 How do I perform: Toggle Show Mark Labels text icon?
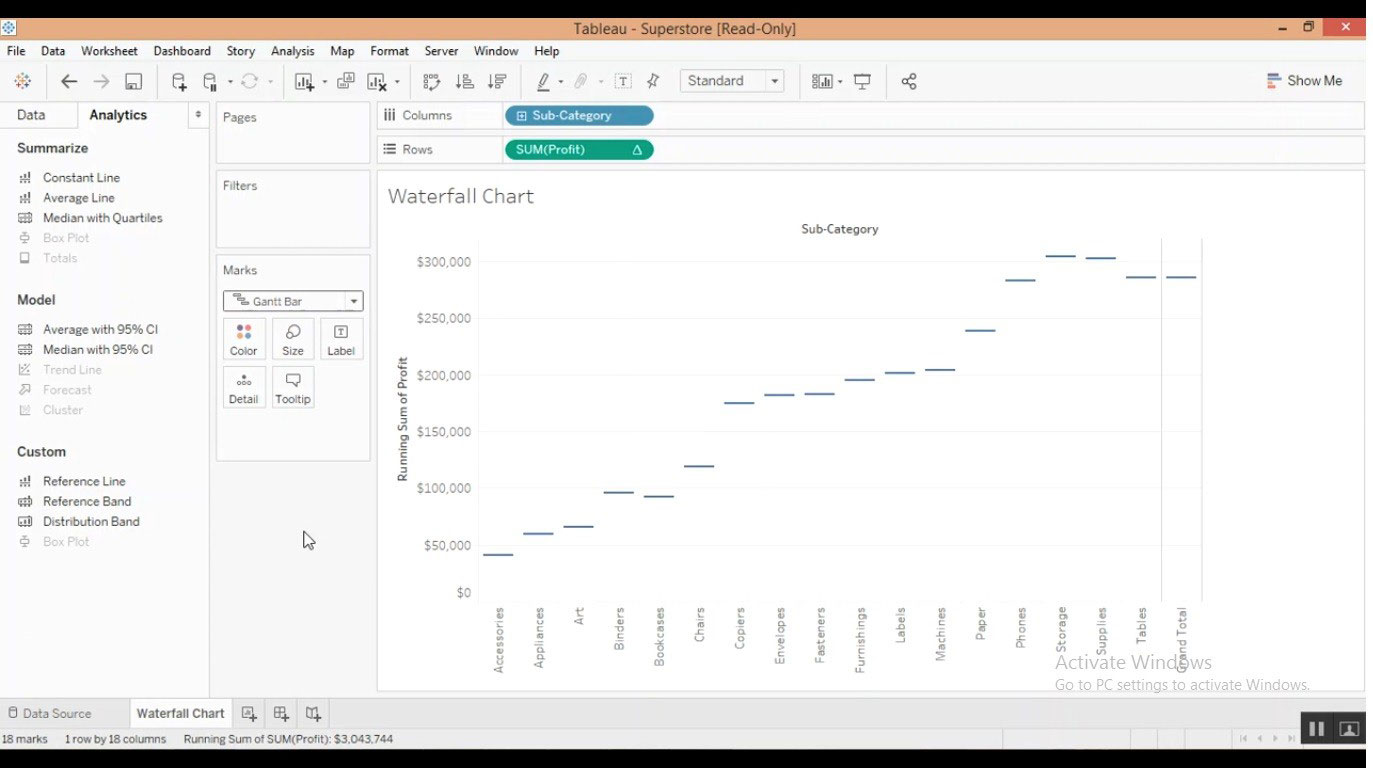coord(623,81)
